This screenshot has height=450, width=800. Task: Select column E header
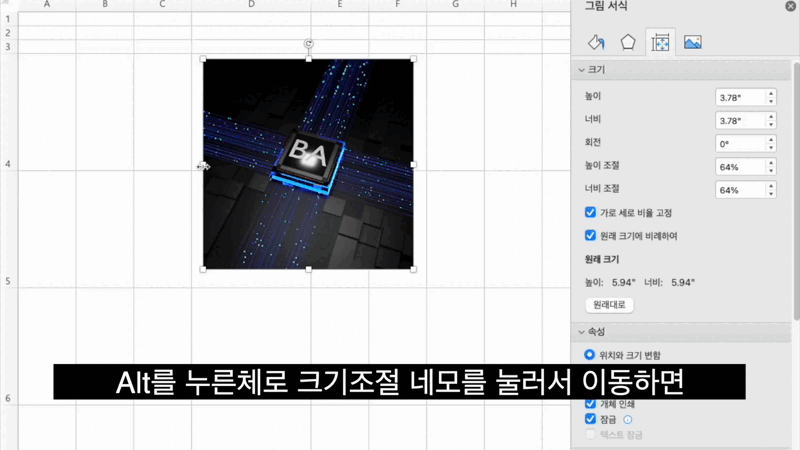click(x=340, y=5)
